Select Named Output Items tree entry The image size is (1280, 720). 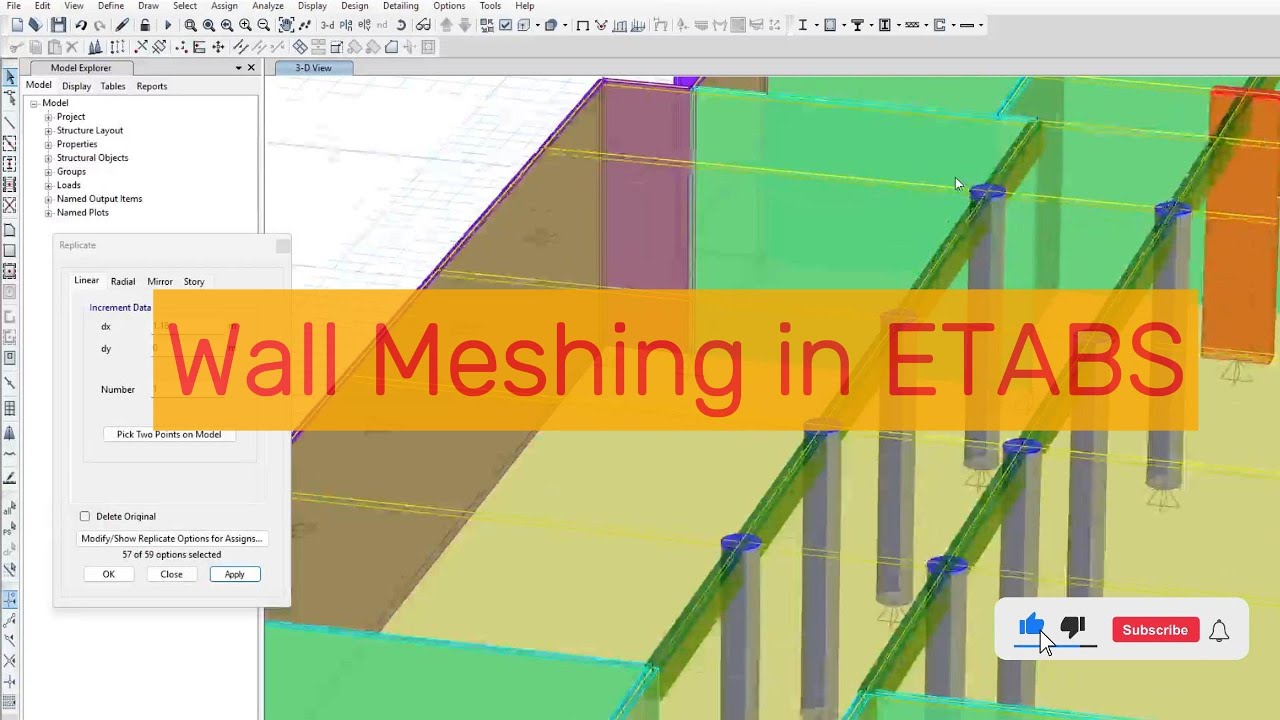[99, 199]
